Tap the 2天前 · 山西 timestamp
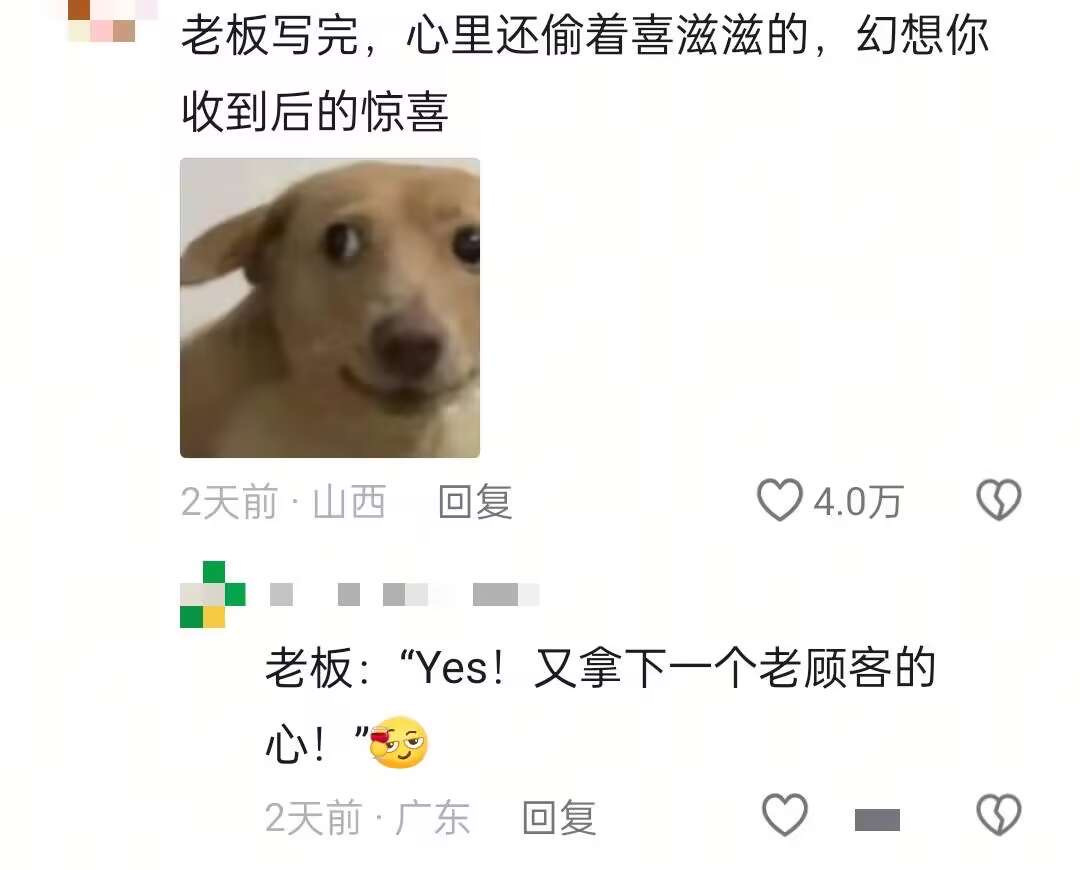 click(283, 501)
